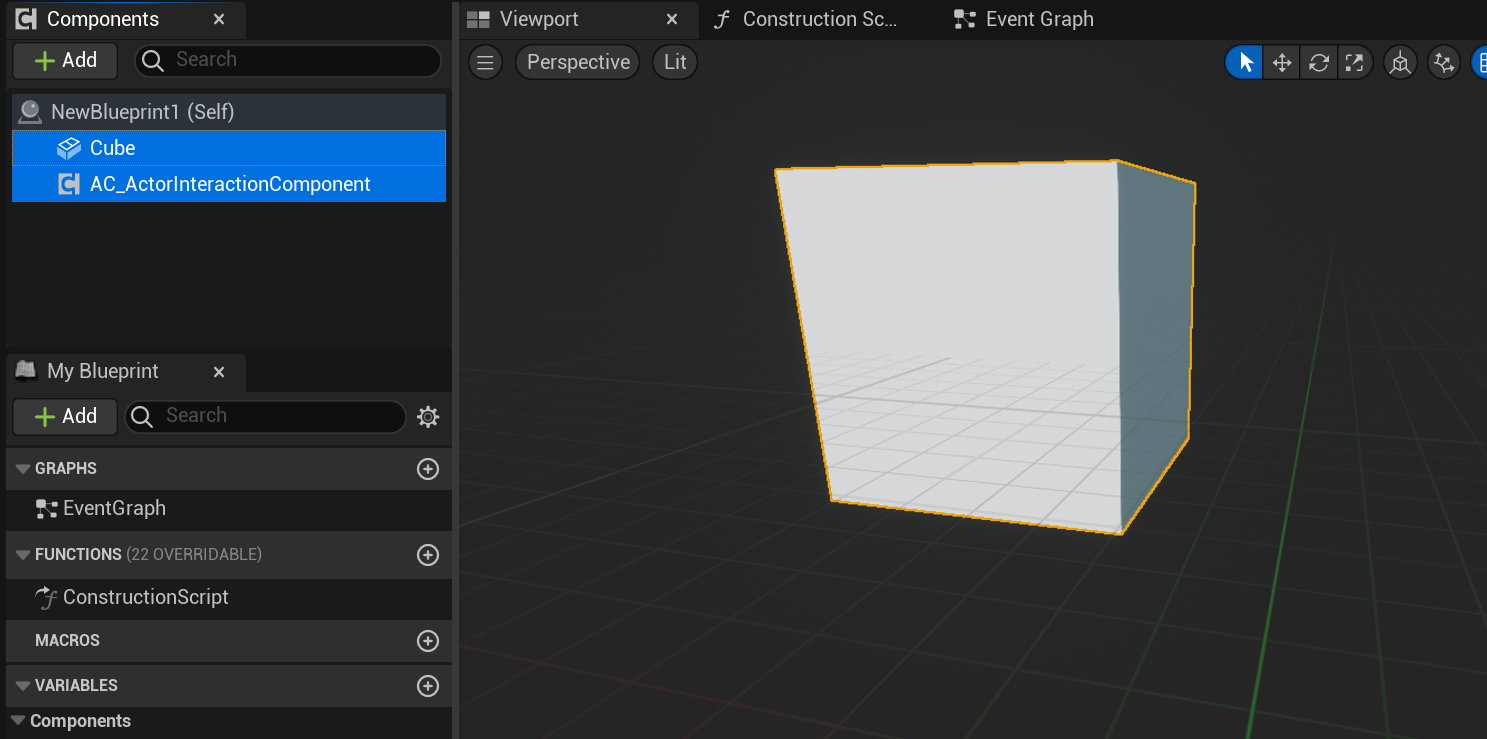Click the My Blueprint tab book icon

click(27, 371)
